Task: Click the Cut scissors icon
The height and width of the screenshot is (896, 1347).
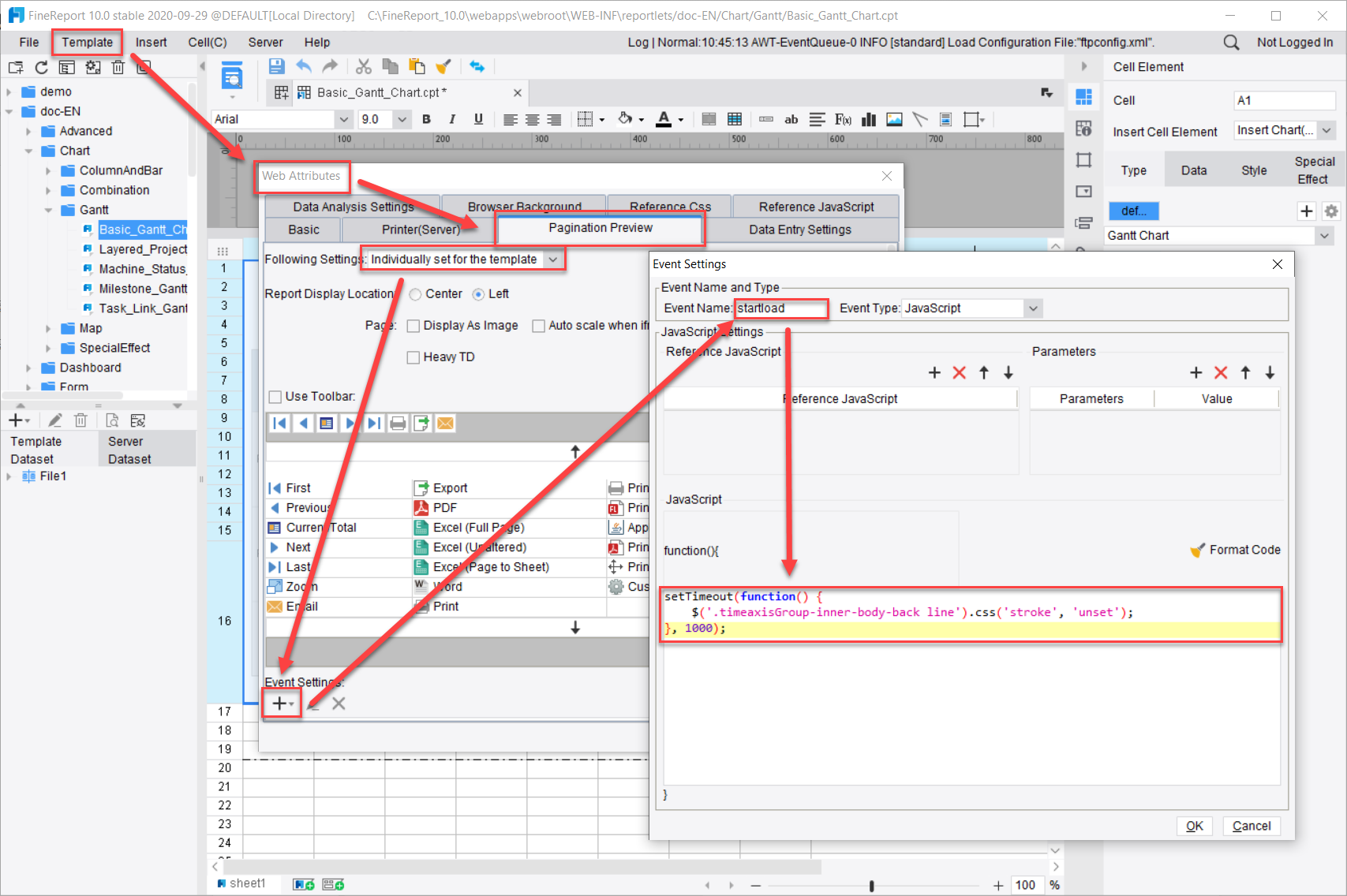Action: coord(363,66)
